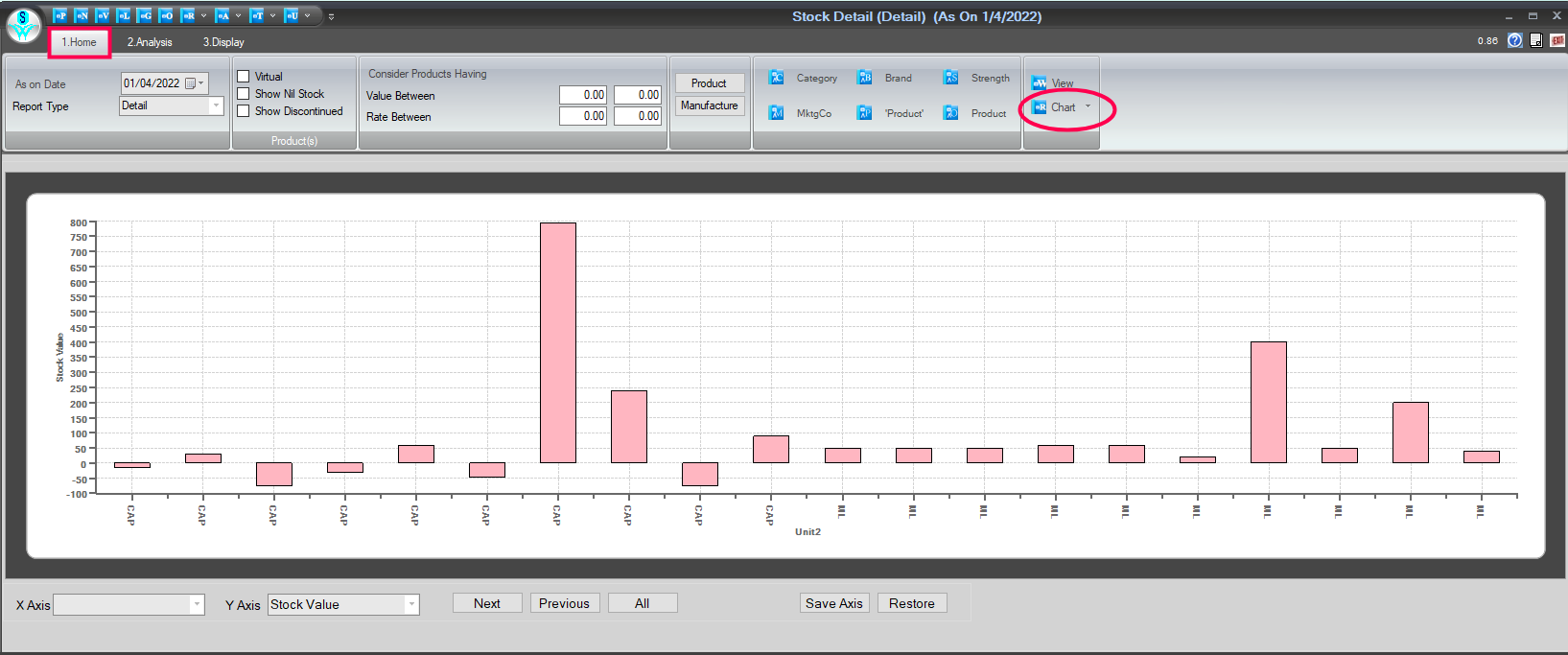Click the icon beside the unquoted Product label

(950, 113)
